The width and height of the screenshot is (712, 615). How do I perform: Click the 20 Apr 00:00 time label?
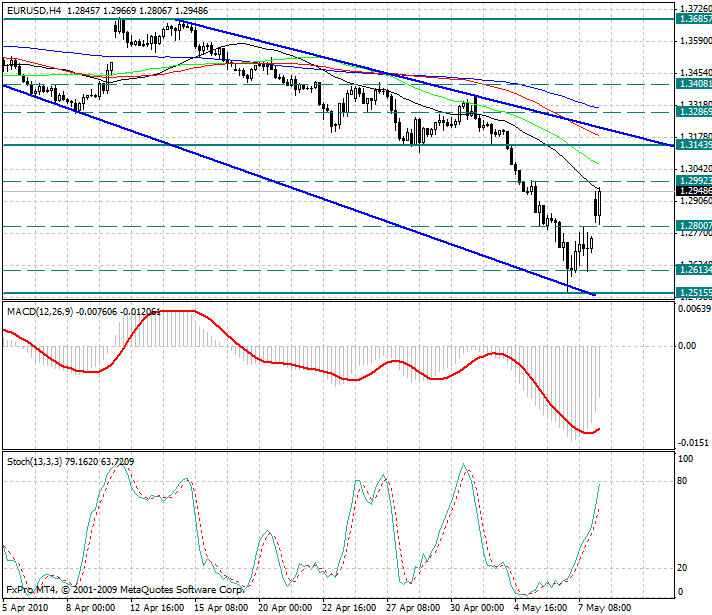[x=285, y=608]
